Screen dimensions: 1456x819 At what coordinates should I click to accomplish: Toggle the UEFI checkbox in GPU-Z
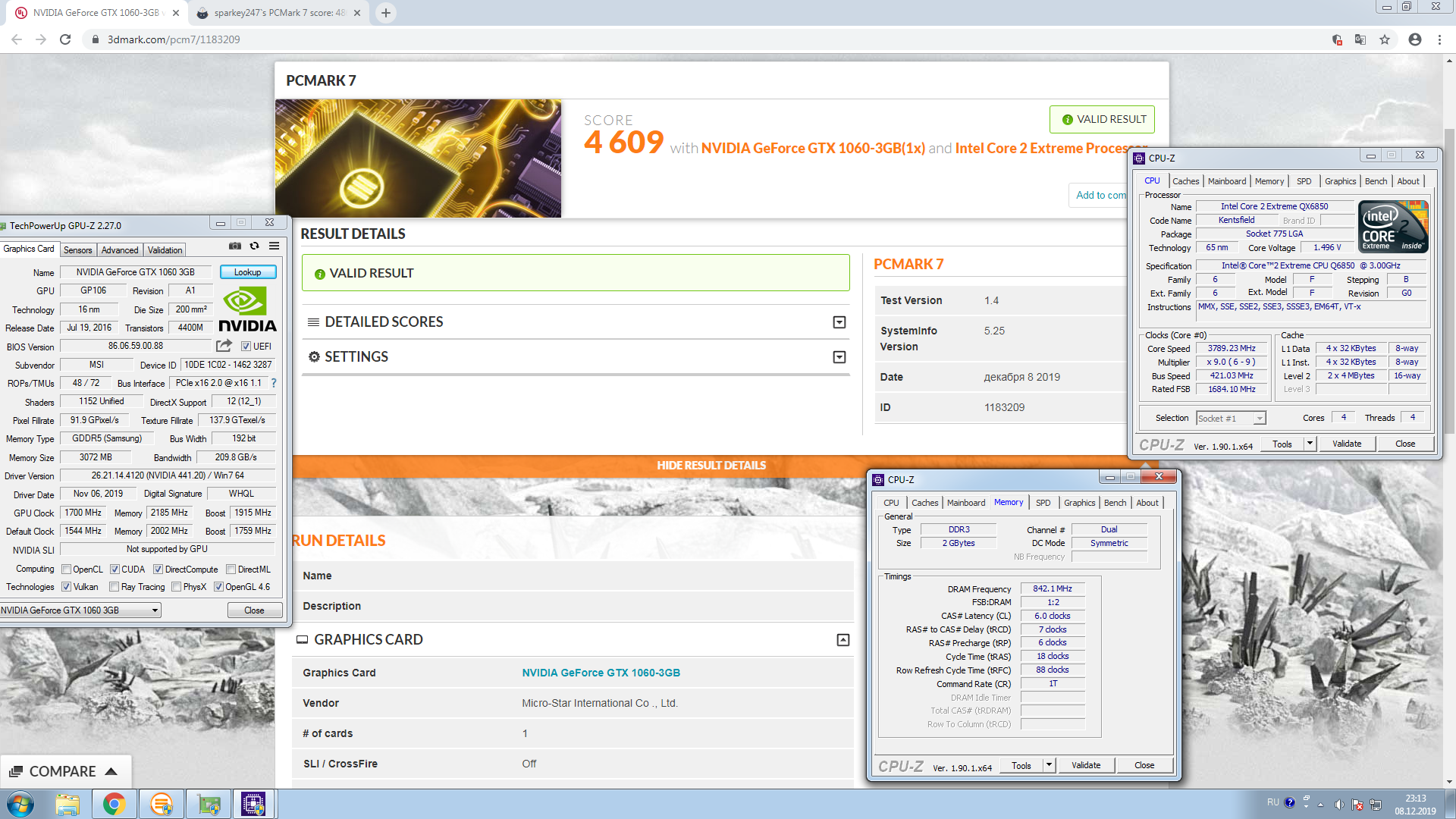[246, 347]
